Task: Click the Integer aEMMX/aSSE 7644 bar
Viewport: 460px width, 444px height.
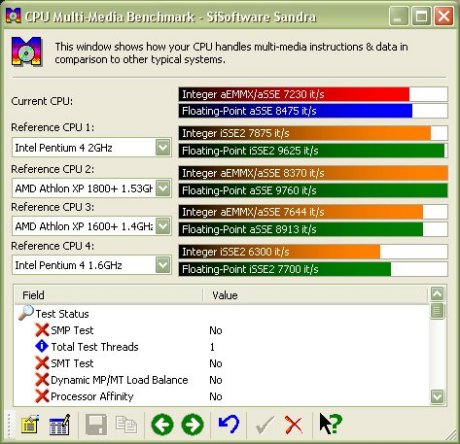Action: click(x=313, y=212)
